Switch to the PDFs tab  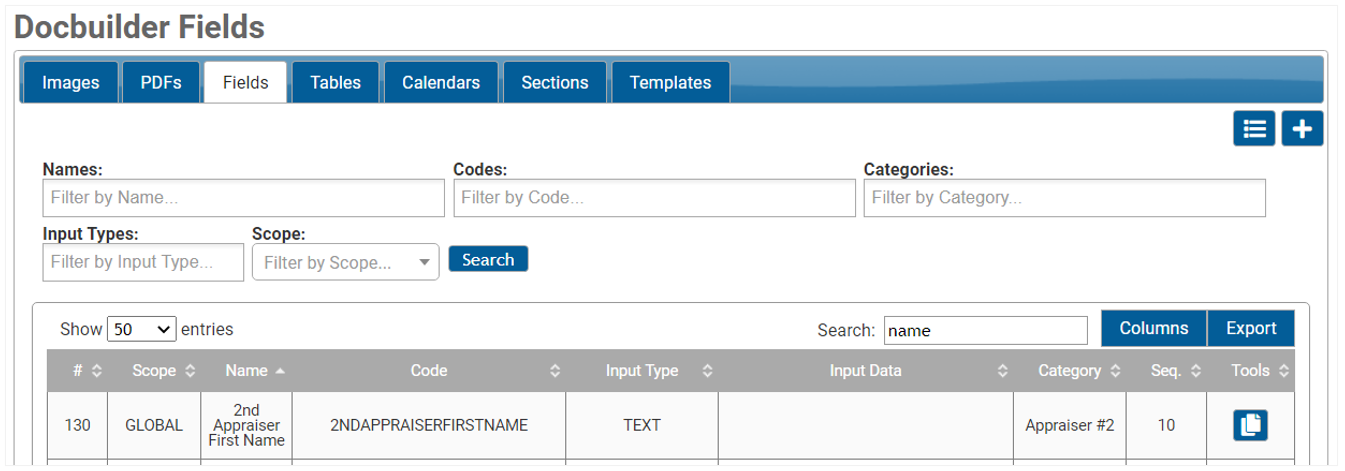point(161,83)
